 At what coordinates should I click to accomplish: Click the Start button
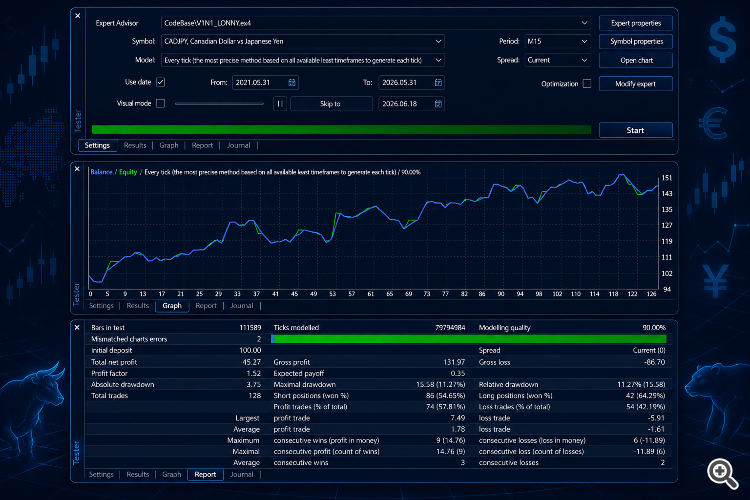tap(636, 130)
